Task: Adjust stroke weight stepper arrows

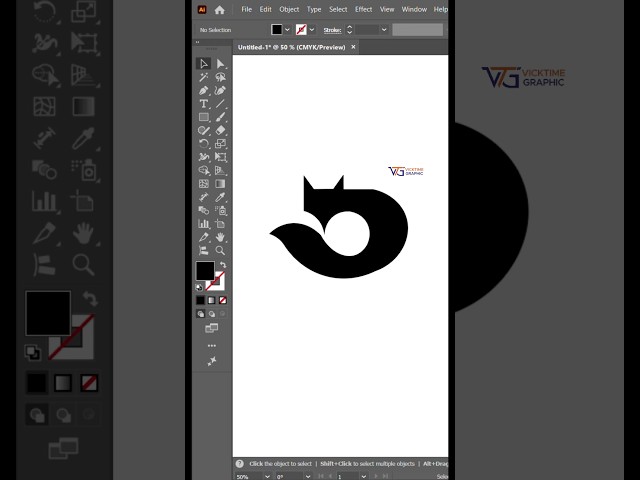Action: point(349,30)
